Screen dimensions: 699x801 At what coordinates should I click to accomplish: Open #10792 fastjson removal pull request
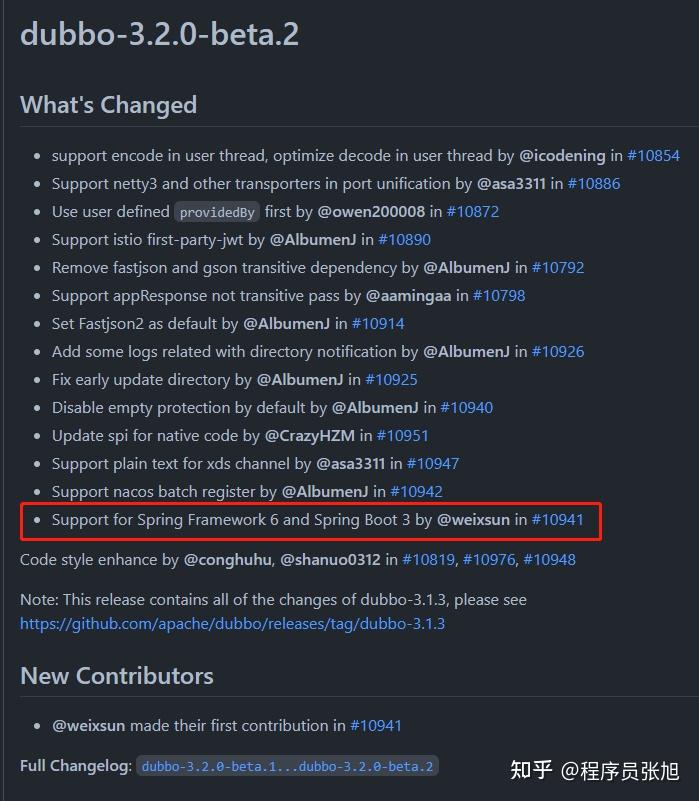[x=558, y=268]
